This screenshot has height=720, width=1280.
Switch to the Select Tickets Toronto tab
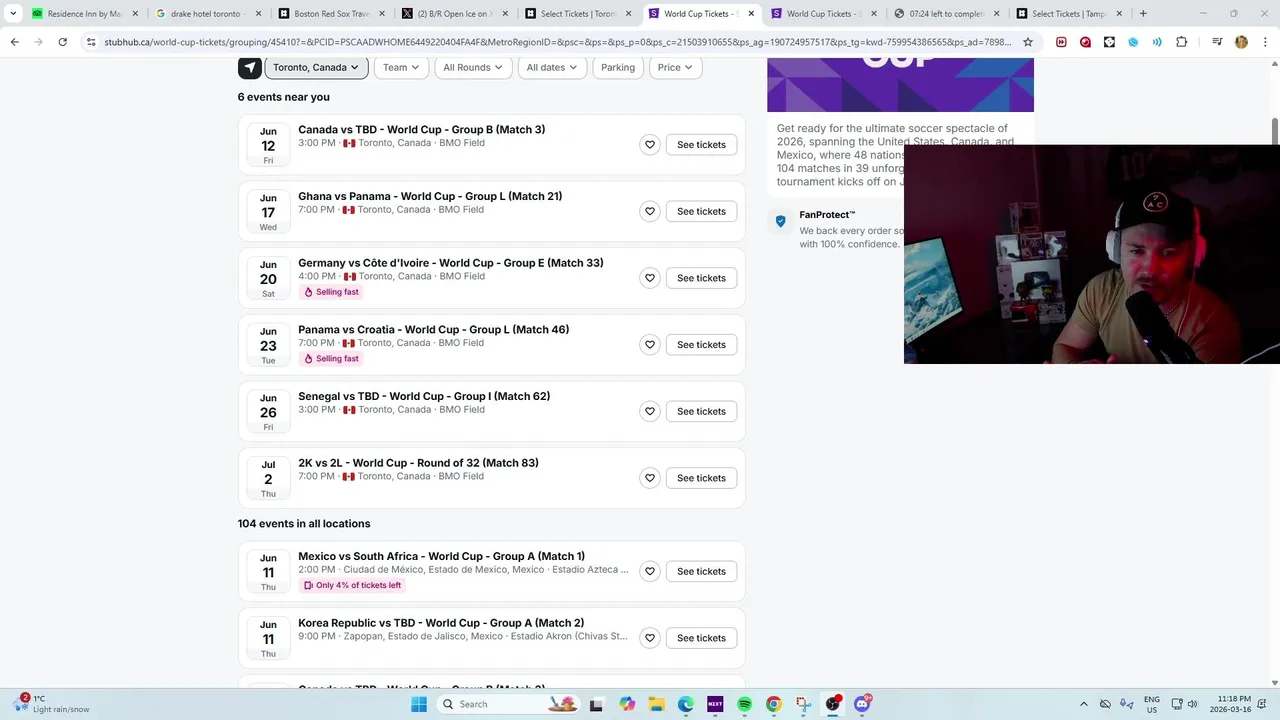pos(576,14)
